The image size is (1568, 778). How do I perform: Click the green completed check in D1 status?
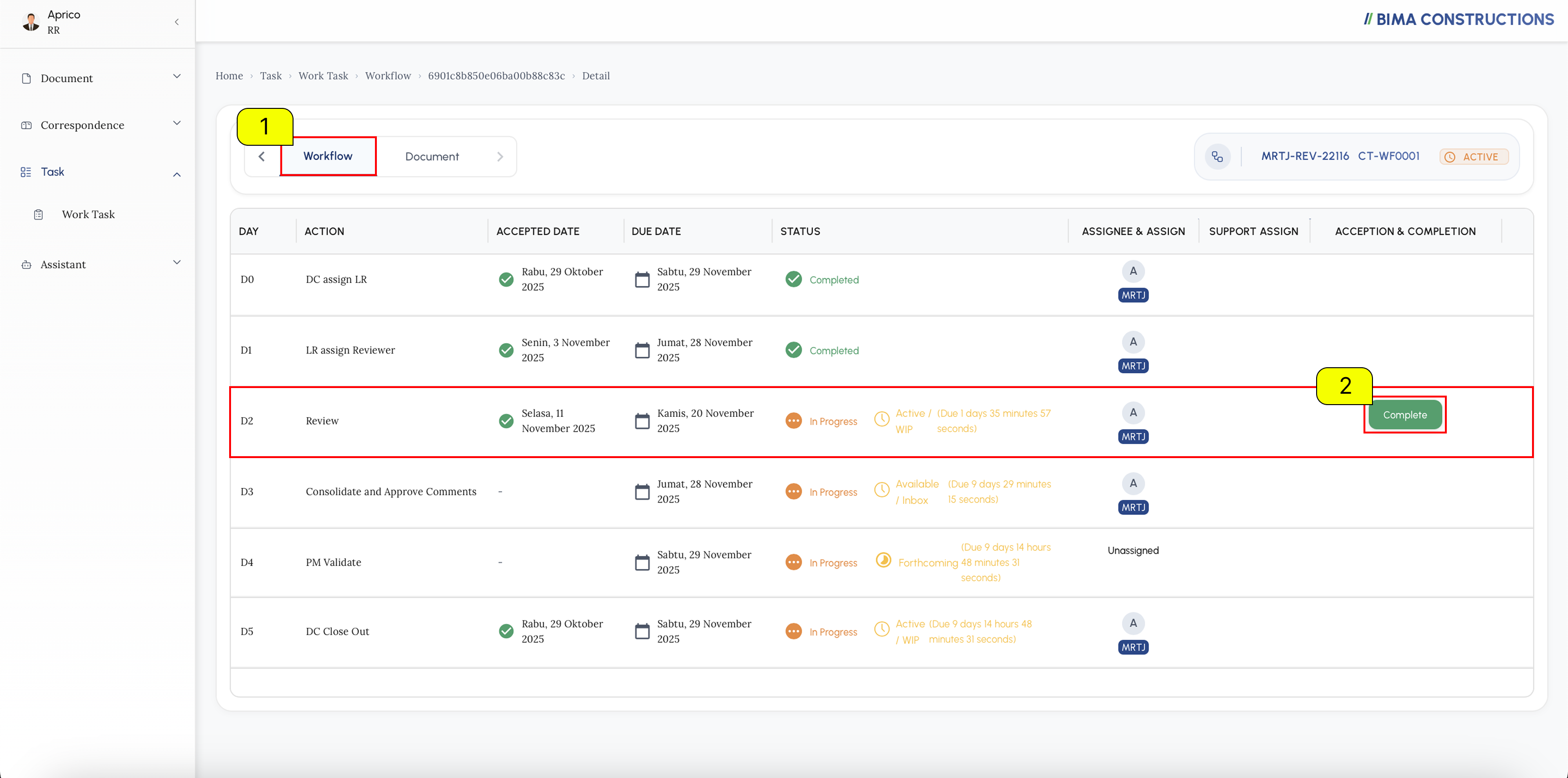[794, 350]
